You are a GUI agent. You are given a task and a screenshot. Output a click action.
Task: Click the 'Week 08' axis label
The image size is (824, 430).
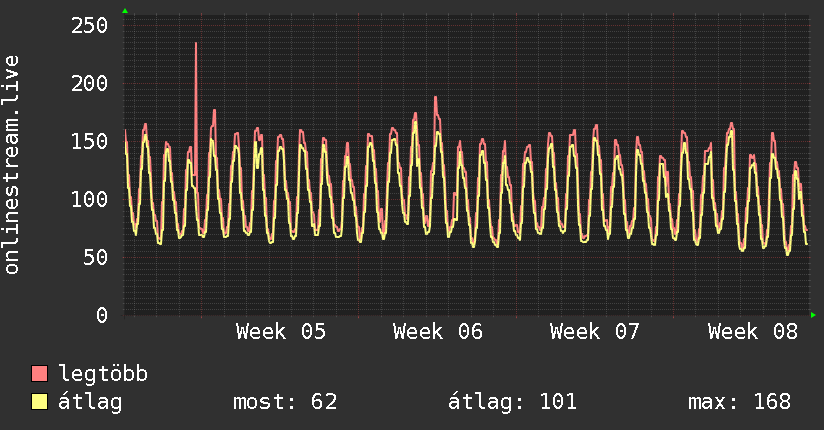coord(753,332)
